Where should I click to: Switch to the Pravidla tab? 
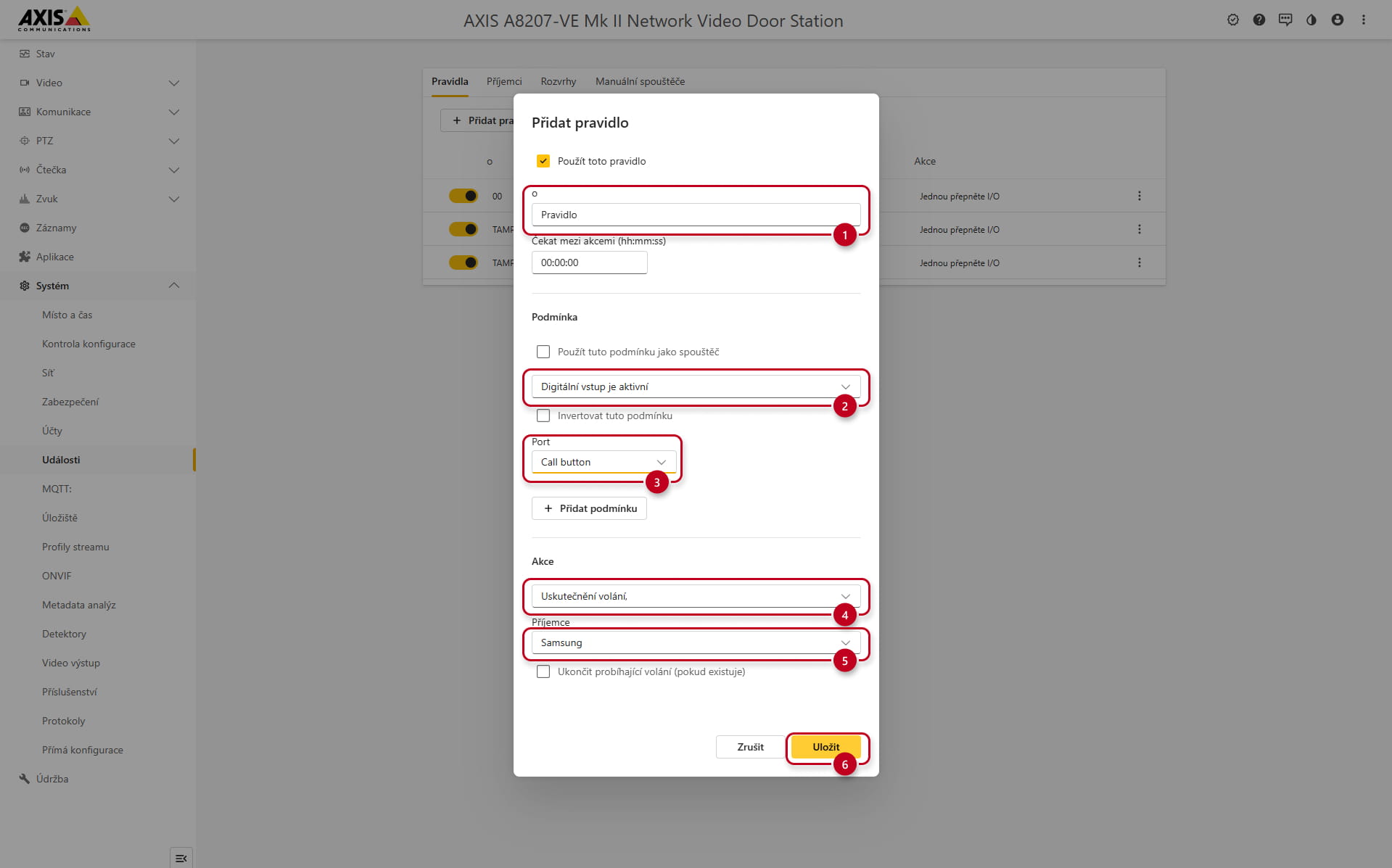point(450,81)
